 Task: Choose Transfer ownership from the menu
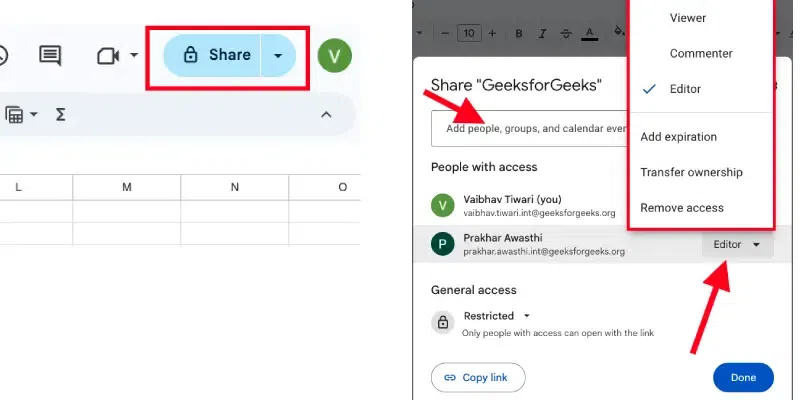coord(691,172)
